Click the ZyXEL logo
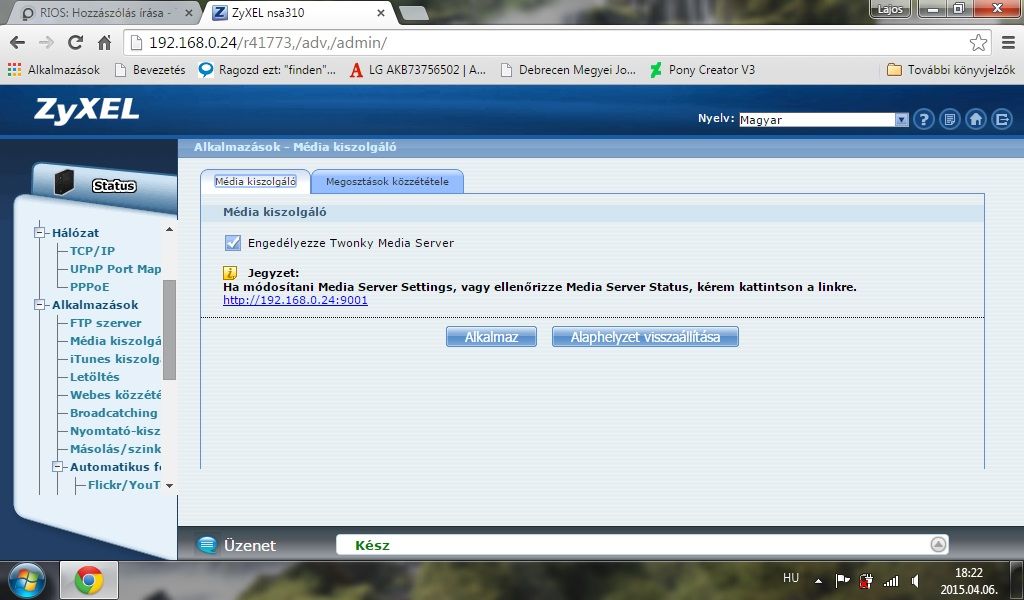The height and width of the screenshot is (600, 1024). tap(87, 110)
